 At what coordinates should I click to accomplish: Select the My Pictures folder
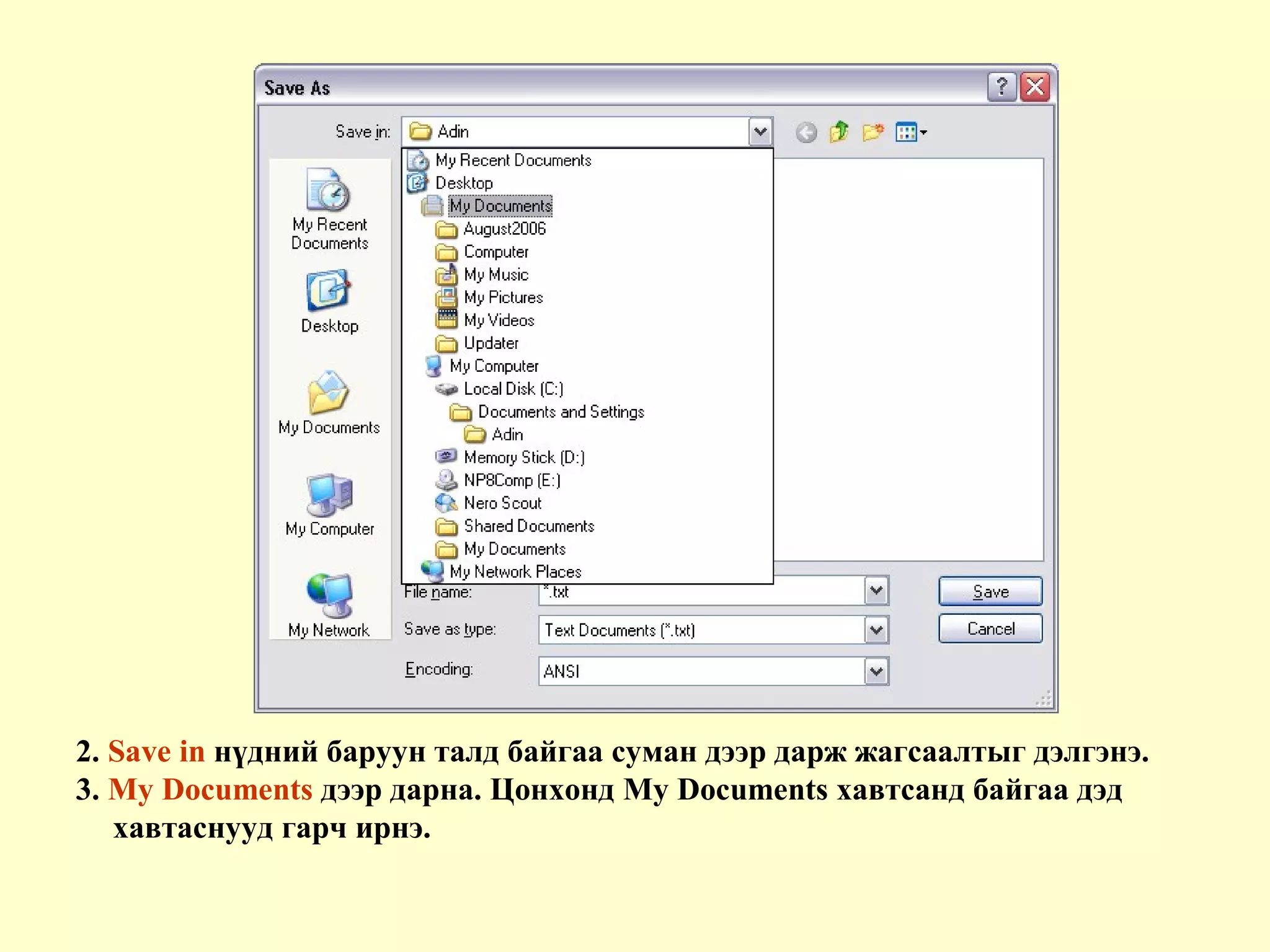[489, 297]
